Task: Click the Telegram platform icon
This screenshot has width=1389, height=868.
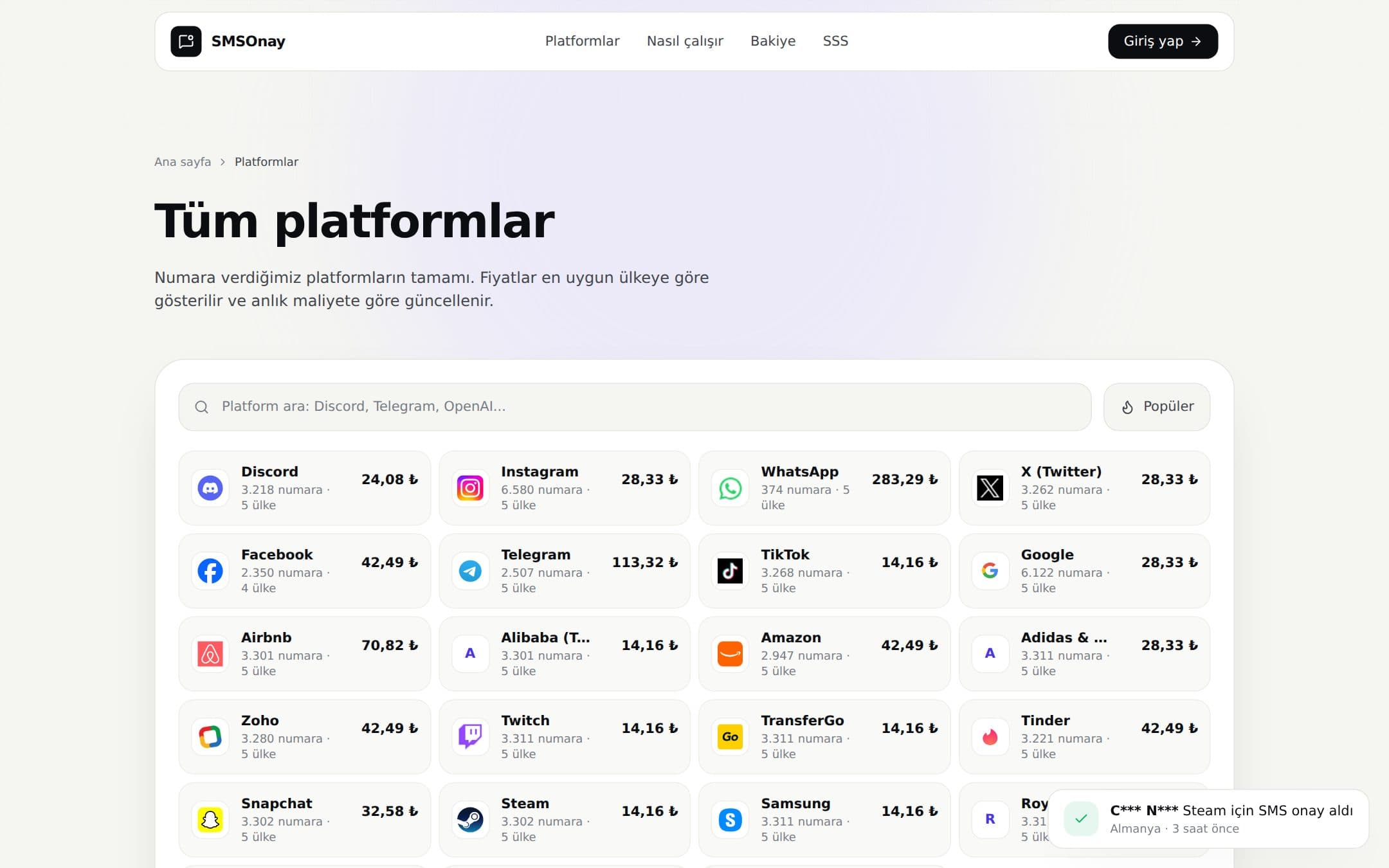Action: [470, 571]
